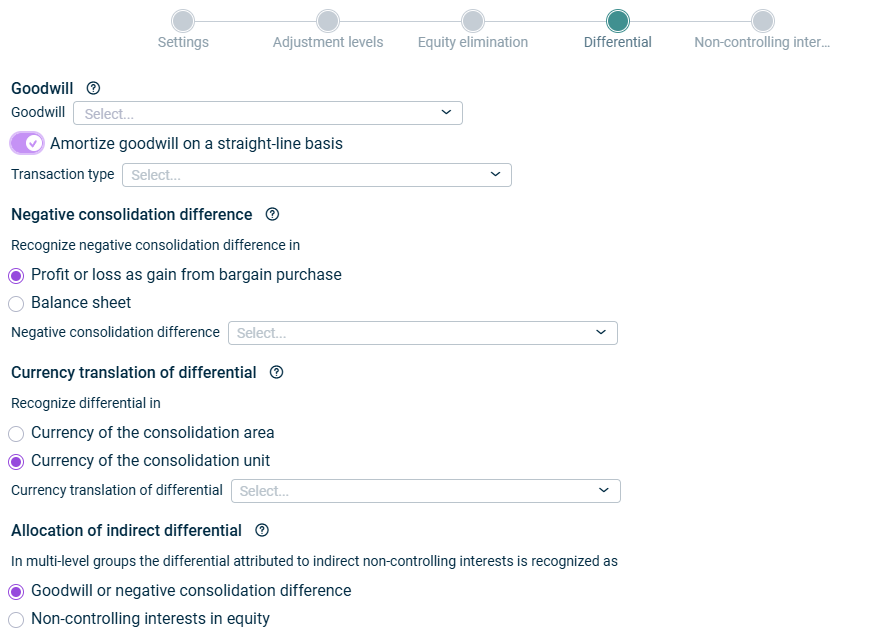Switch to Equity elimination step label
Viewport: 886px width, 644px height.
pos(473,42)
